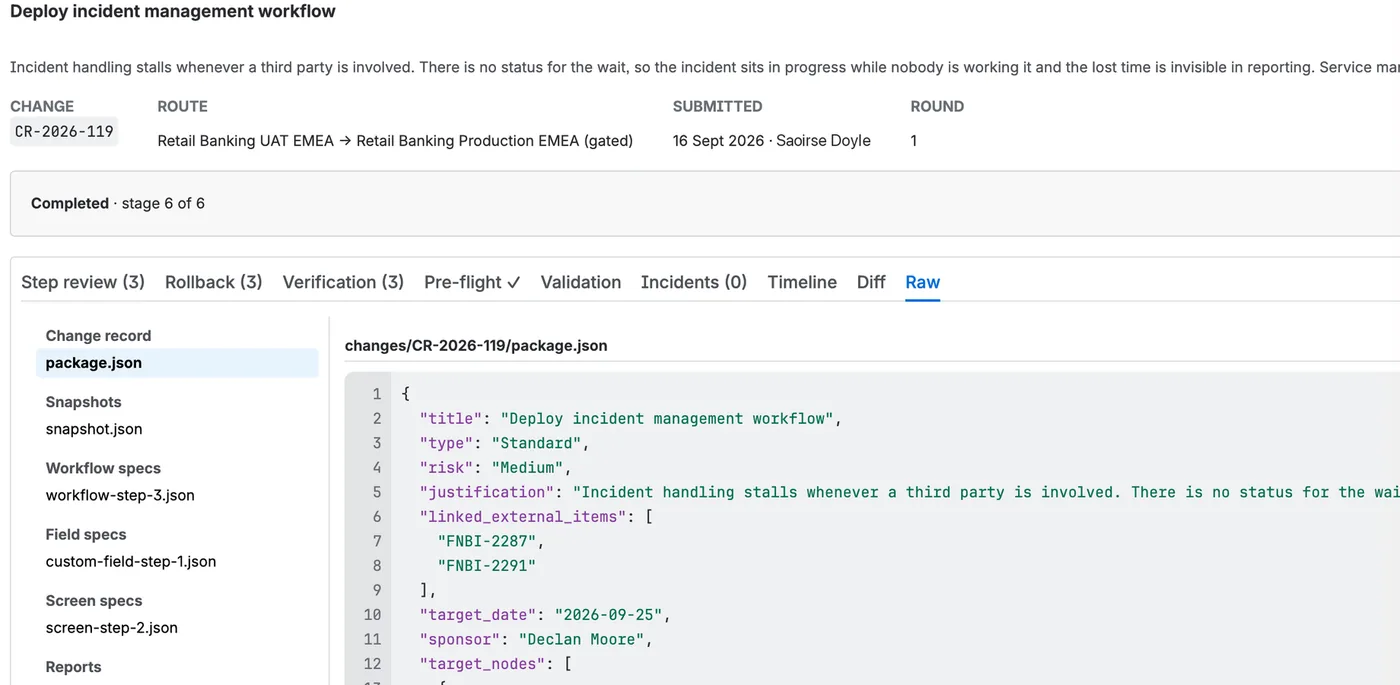Open the Verification (3) tab

[343, 282]
